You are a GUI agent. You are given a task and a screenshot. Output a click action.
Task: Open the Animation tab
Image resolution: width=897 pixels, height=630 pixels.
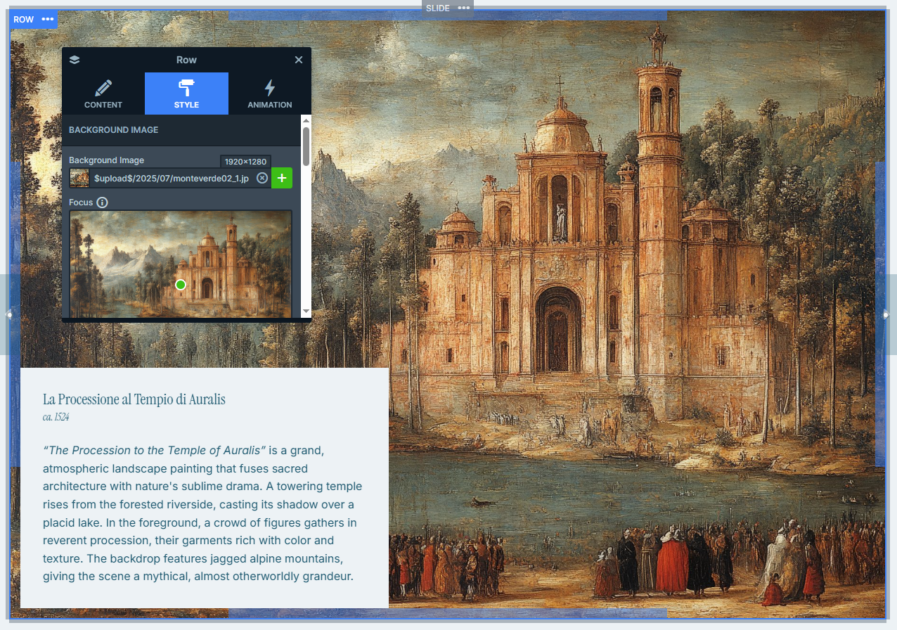tap(269, 93)
